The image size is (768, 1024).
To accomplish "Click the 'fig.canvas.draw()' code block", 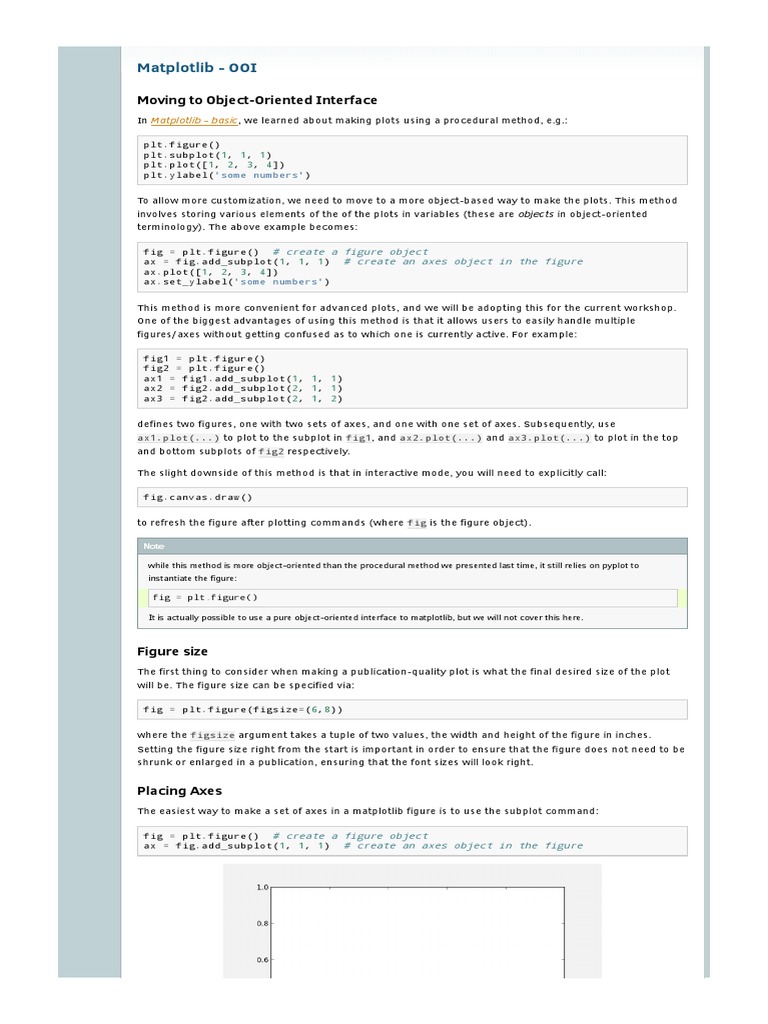I will click(x=412, y=497).
